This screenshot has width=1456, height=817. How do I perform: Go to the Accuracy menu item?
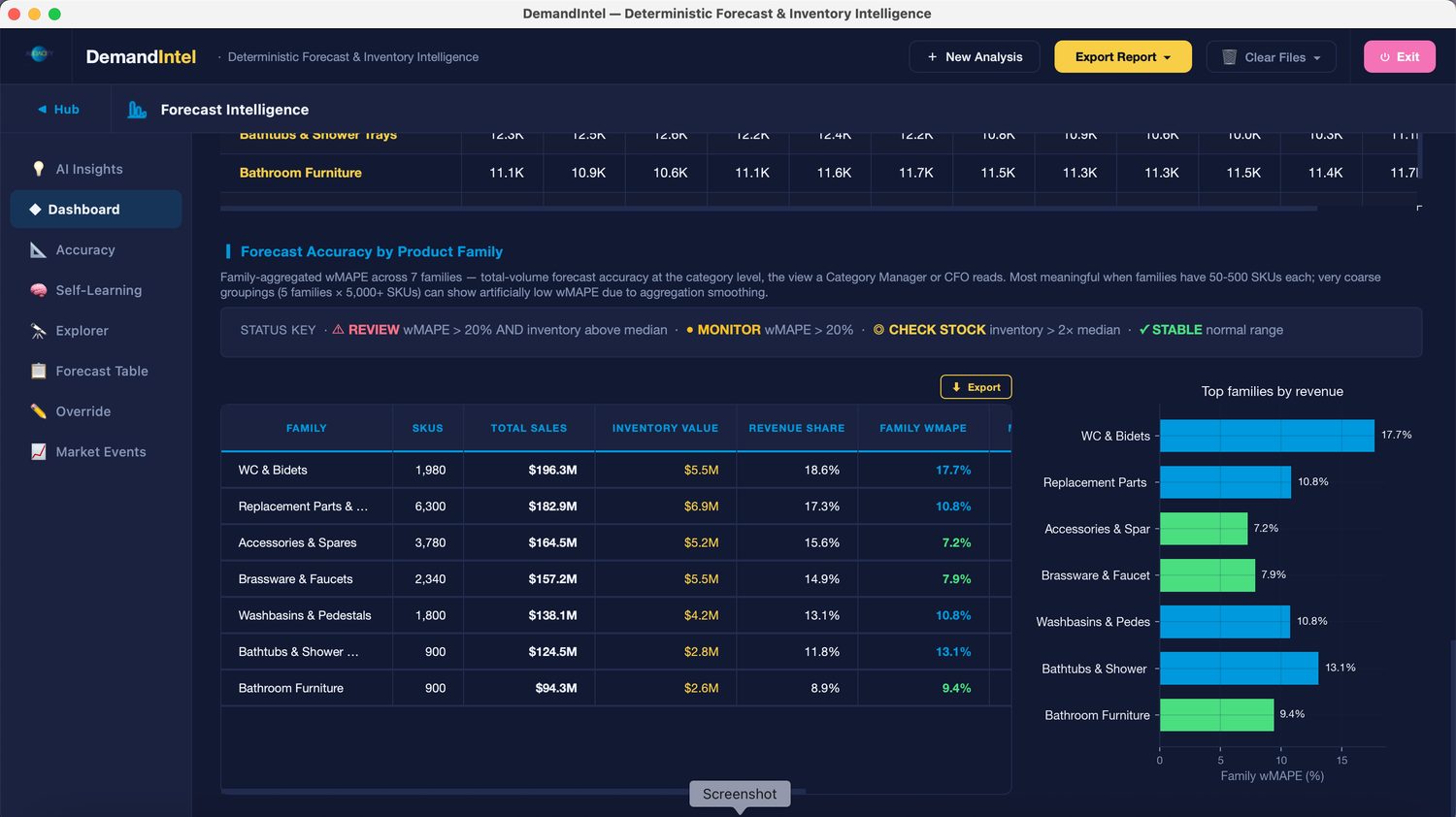(x=96, y=250)
